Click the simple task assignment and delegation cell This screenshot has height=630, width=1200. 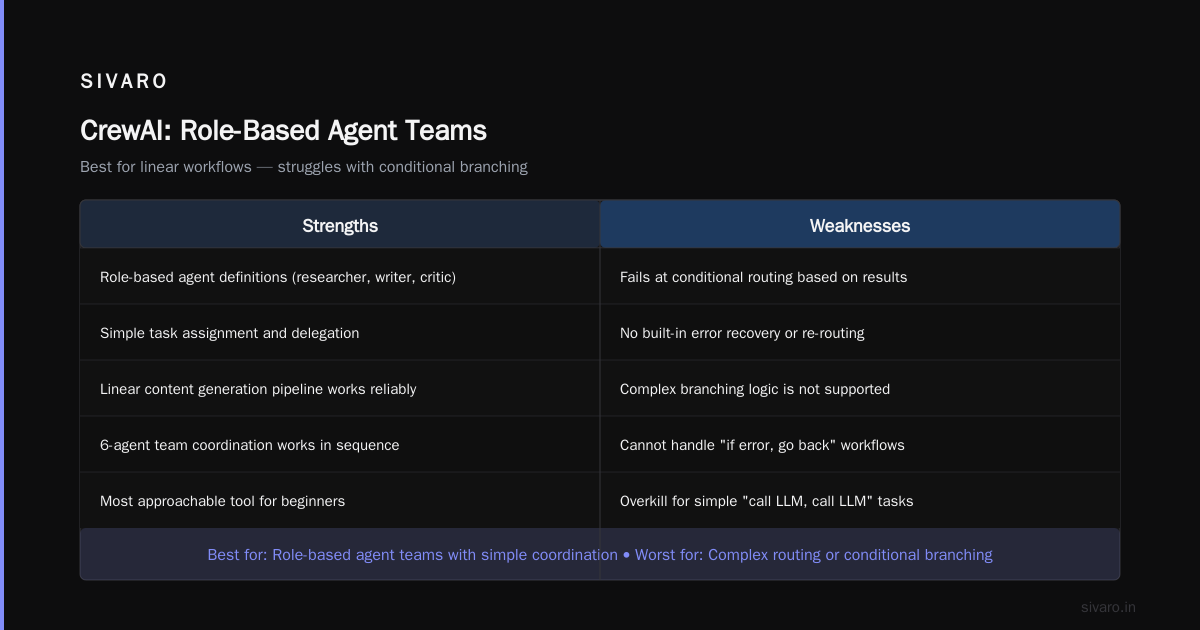coord(340,333)
